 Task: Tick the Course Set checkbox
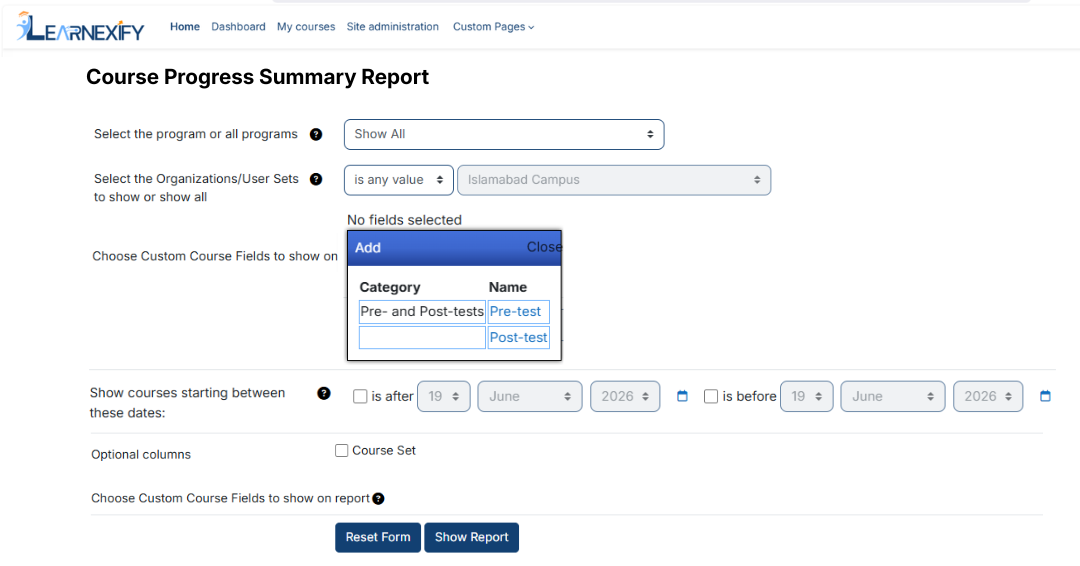tap(342, 450)
